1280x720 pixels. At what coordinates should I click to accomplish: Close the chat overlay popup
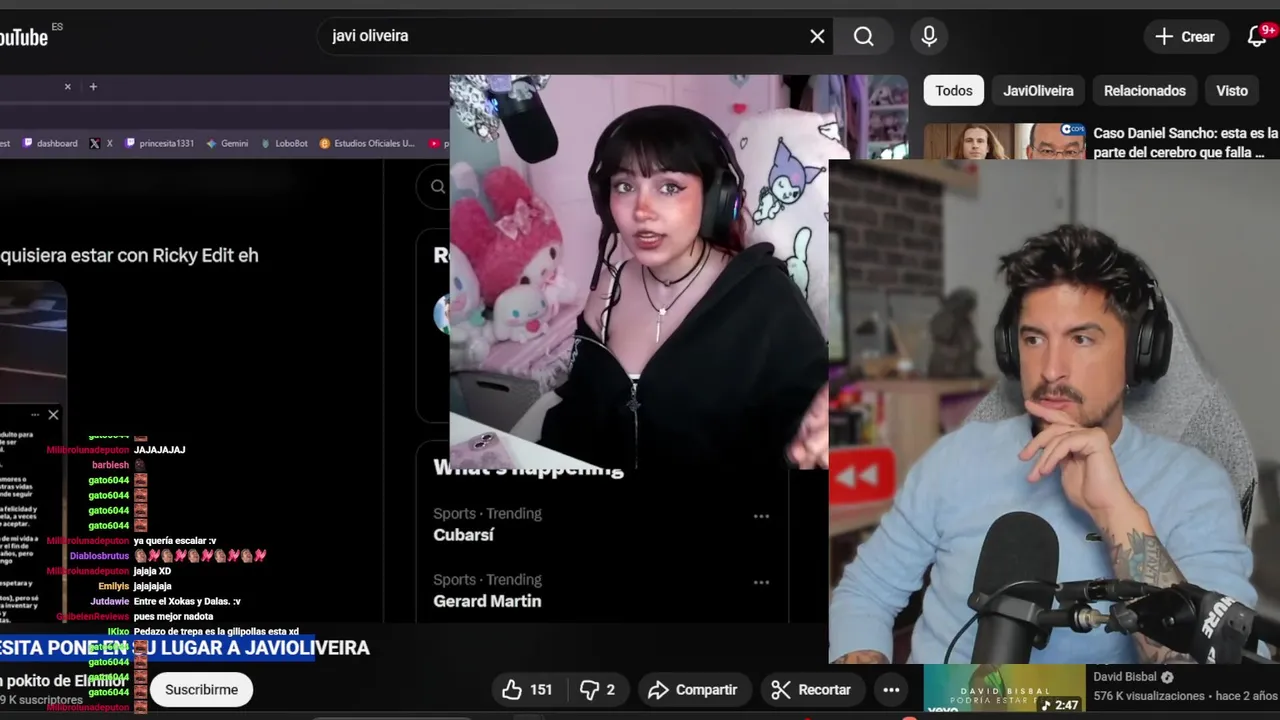53,415
